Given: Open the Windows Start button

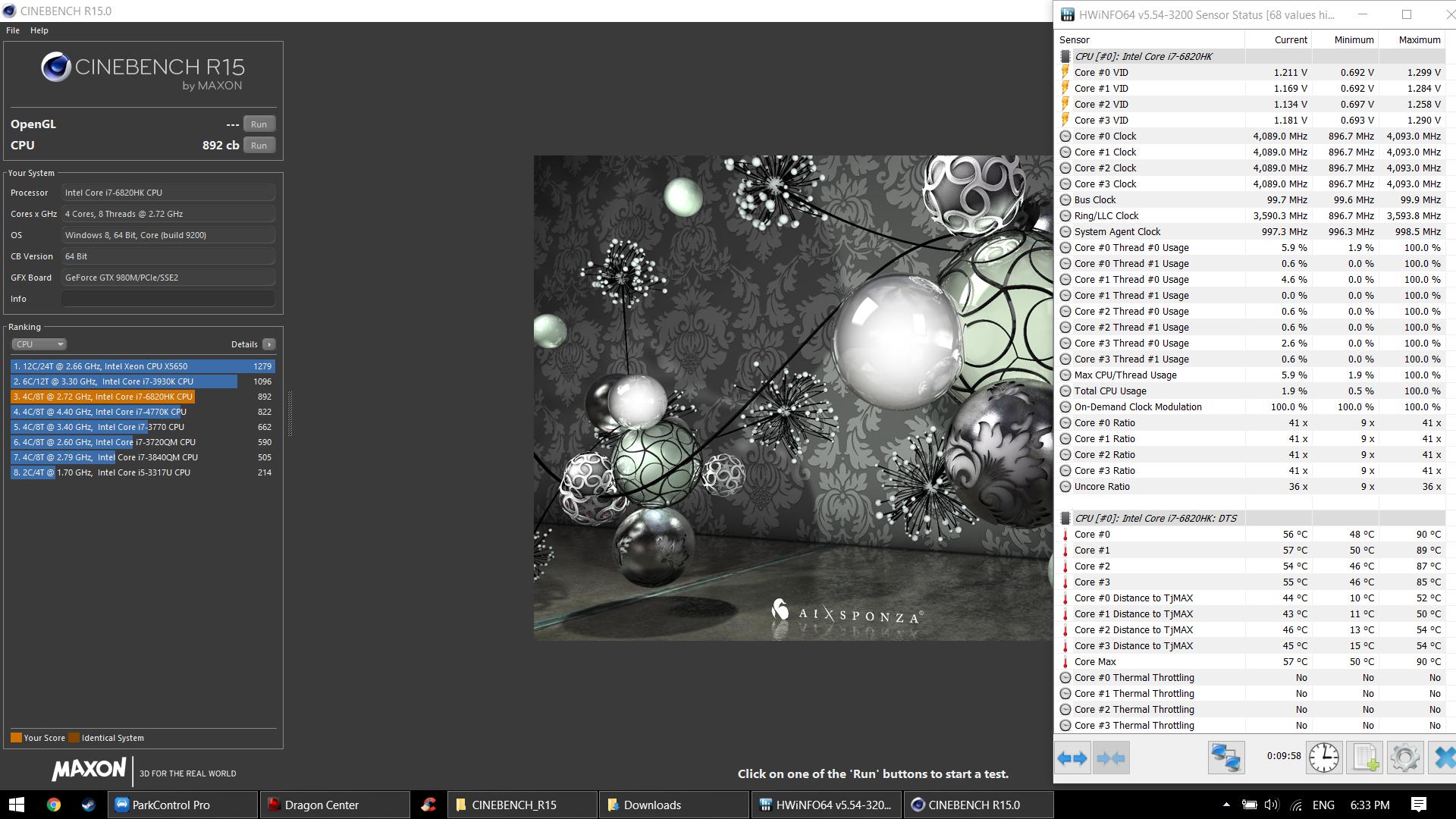Looking at the screenshot, I should pyautogui.click(x=17, y=805).
